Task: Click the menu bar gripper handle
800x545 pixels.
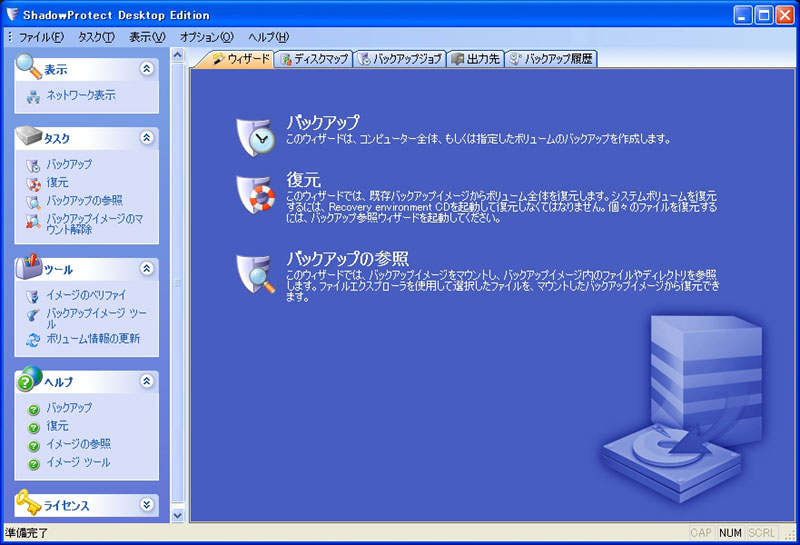Action: pos(10,37)
